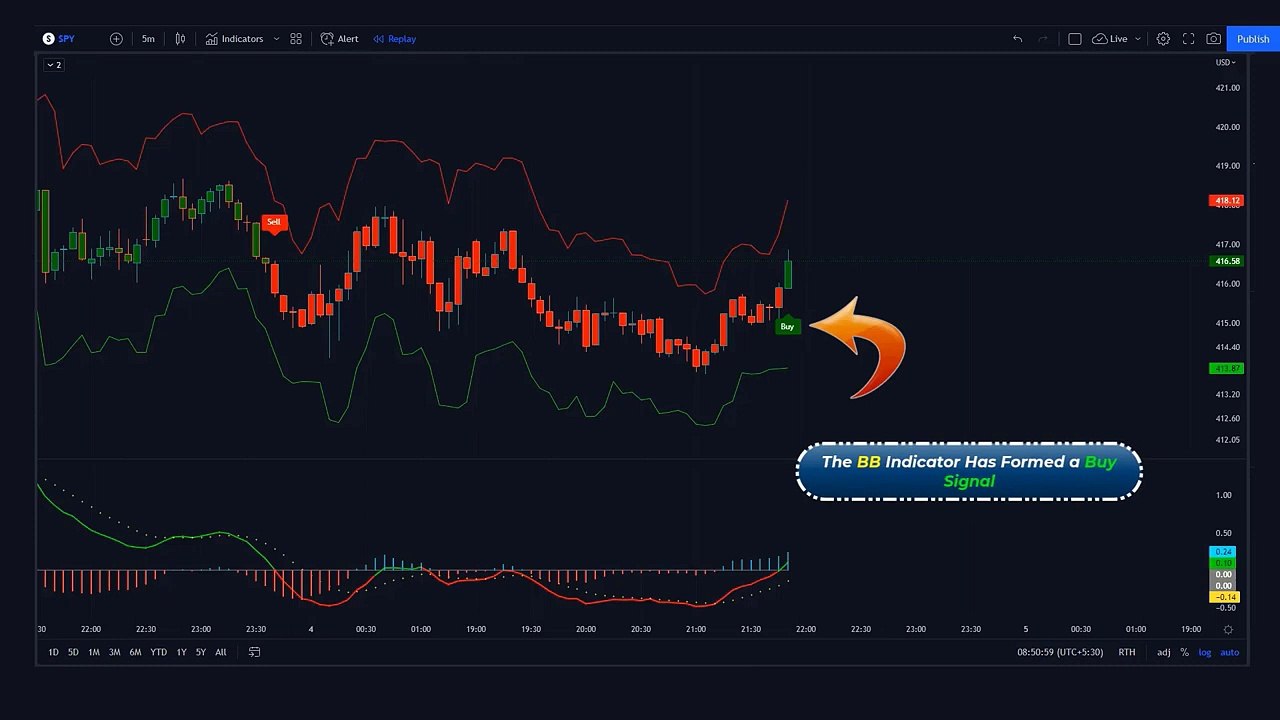Toggle percent scale

pos(1185,652)
